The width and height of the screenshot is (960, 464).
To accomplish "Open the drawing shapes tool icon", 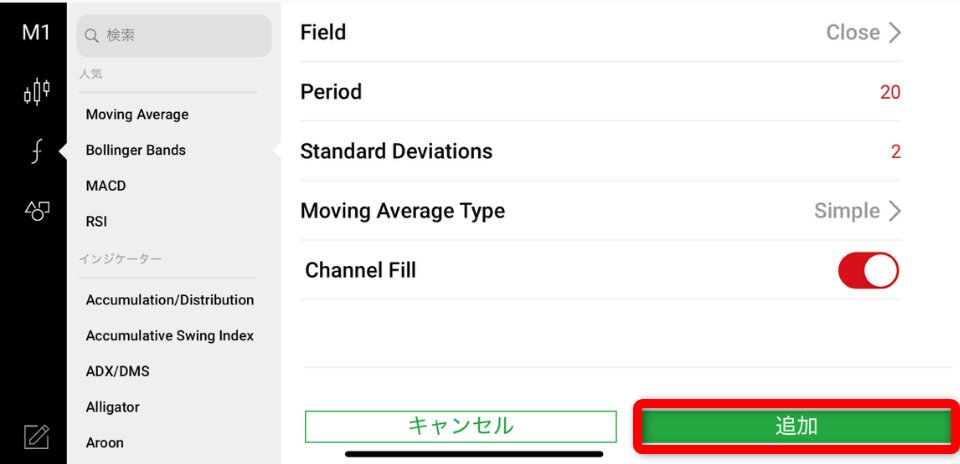I will (x=36, y=210).
